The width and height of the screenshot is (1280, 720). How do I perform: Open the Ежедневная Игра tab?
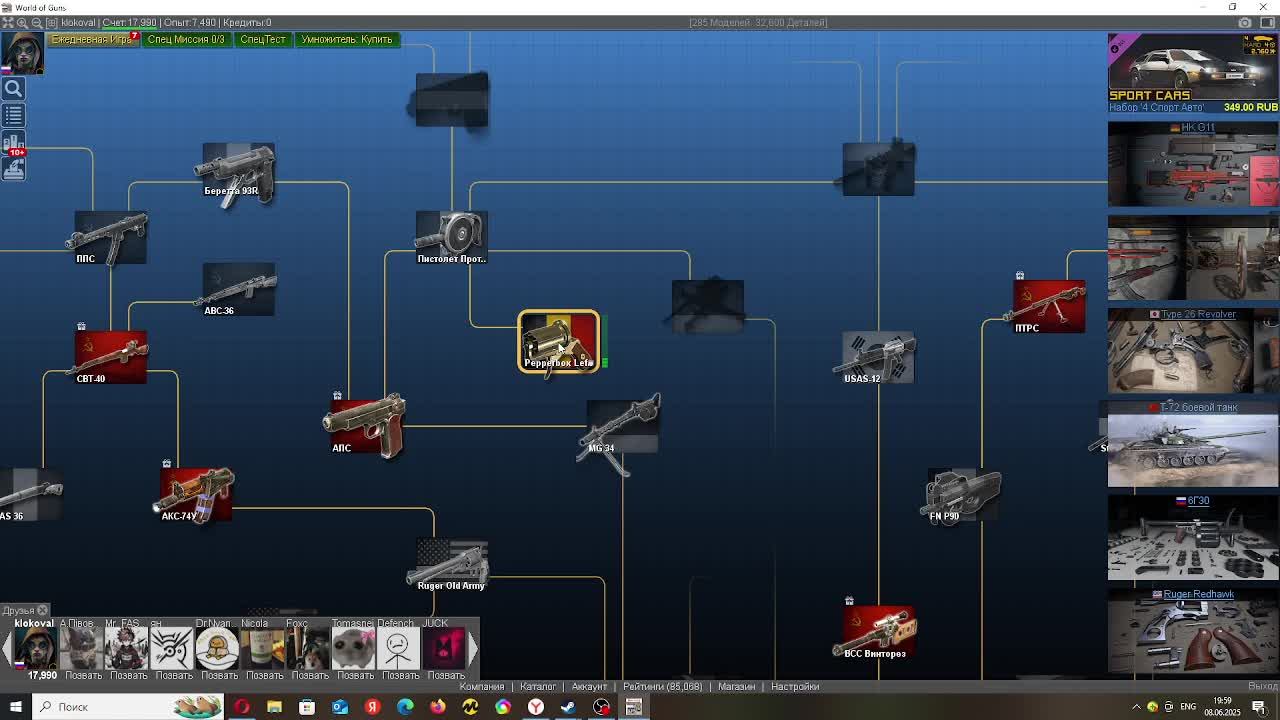[92, 39]
